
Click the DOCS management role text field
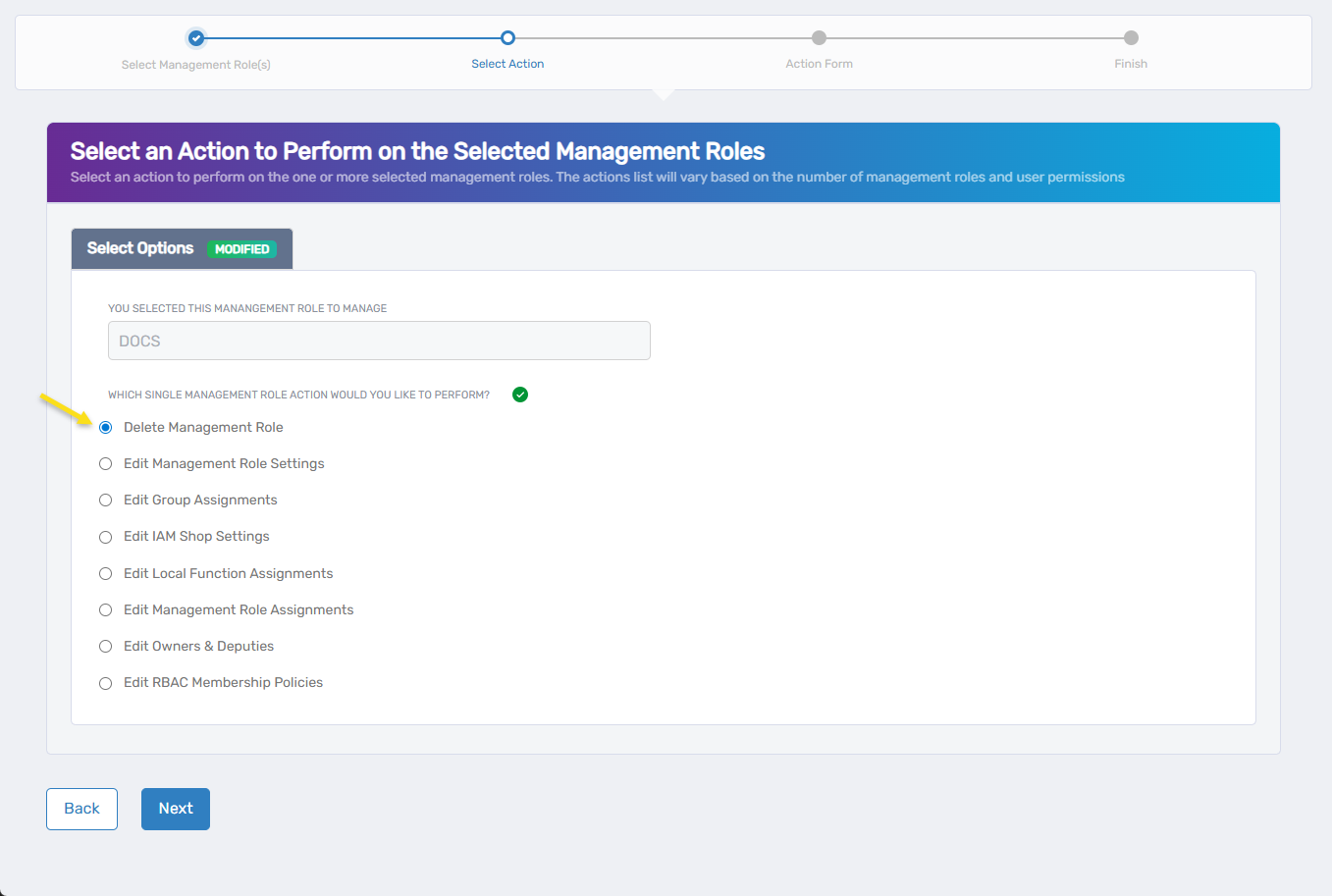pos(379,340)
